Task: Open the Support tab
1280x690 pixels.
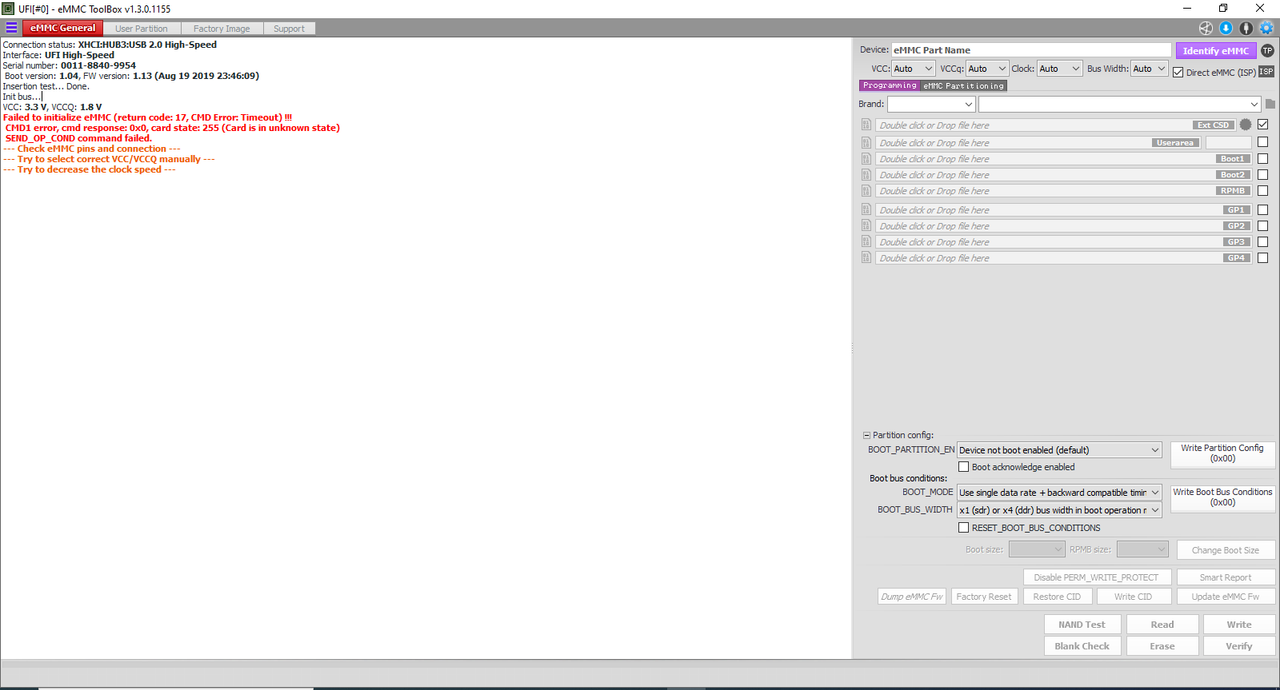Action: pyautogui.click(x=289, y=28)
